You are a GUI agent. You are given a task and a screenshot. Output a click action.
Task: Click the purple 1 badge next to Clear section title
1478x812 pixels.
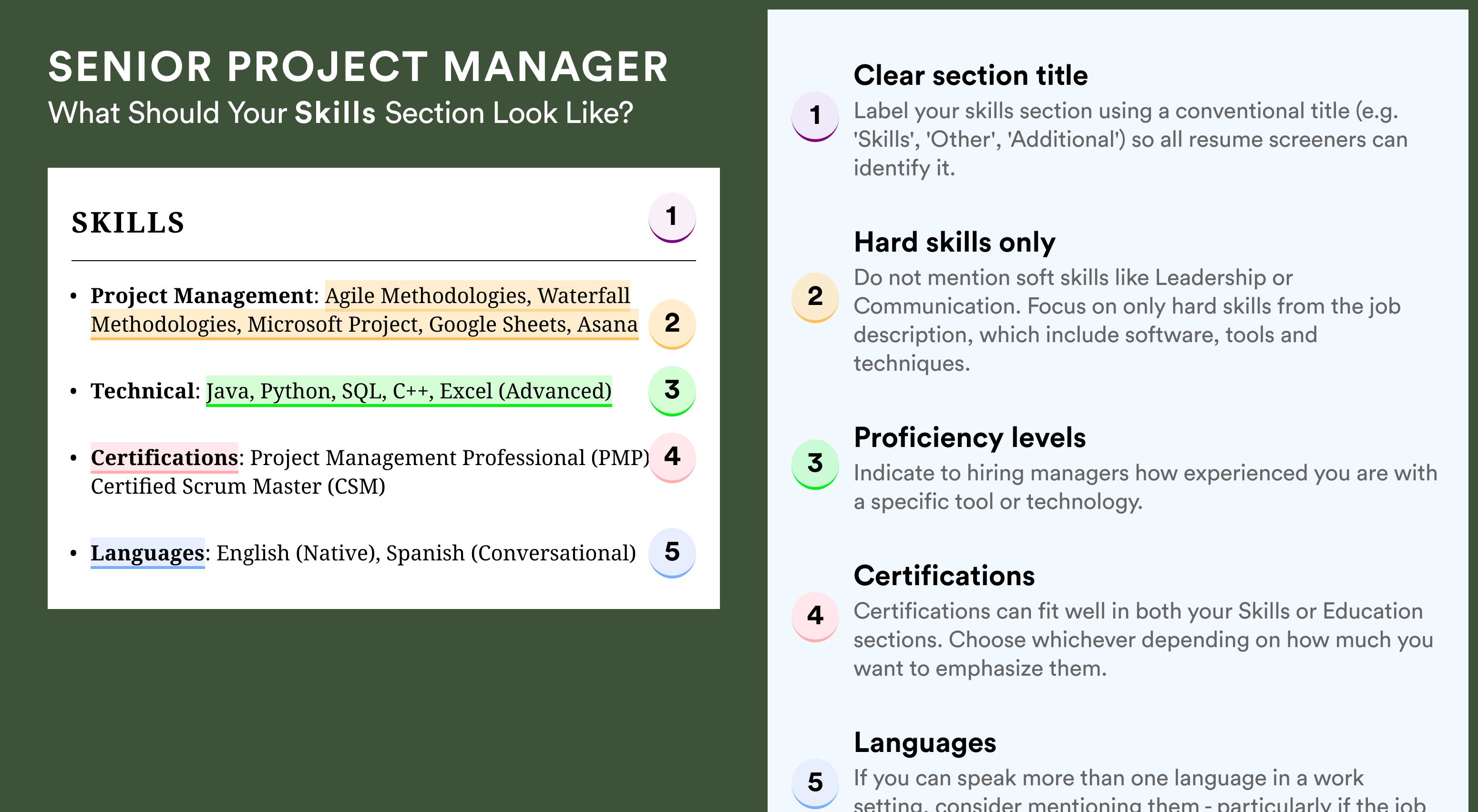coord(815,116)
